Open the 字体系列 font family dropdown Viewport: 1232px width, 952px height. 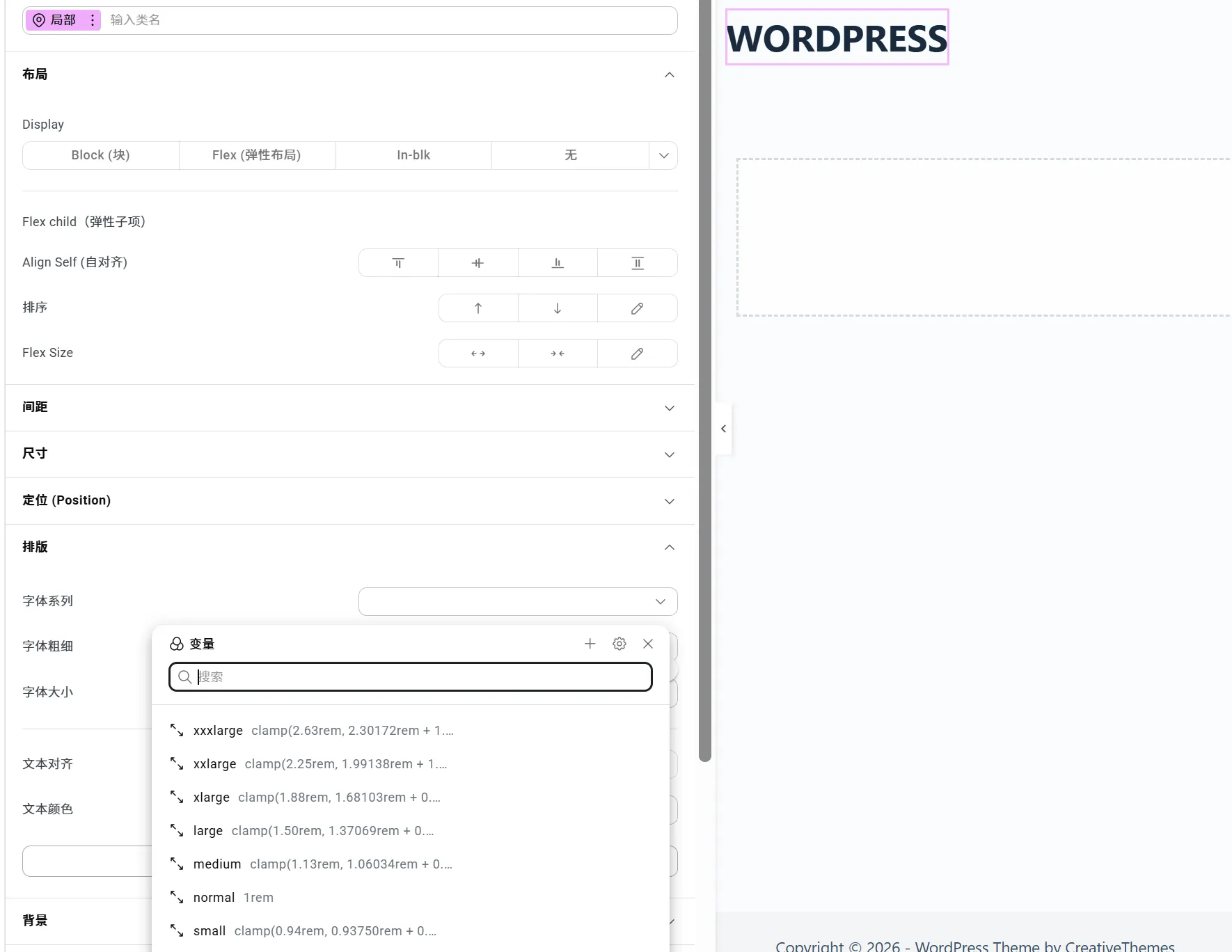(x=518, y=601)
